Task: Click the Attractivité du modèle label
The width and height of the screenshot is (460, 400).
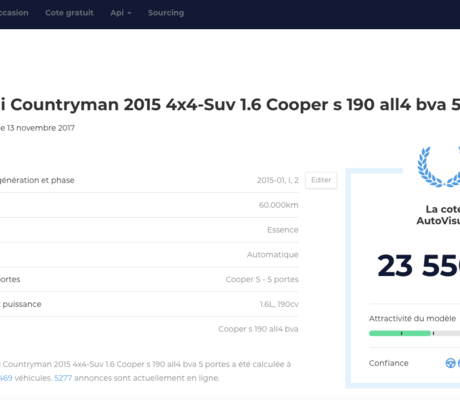Action: click(x=412, y=319)
